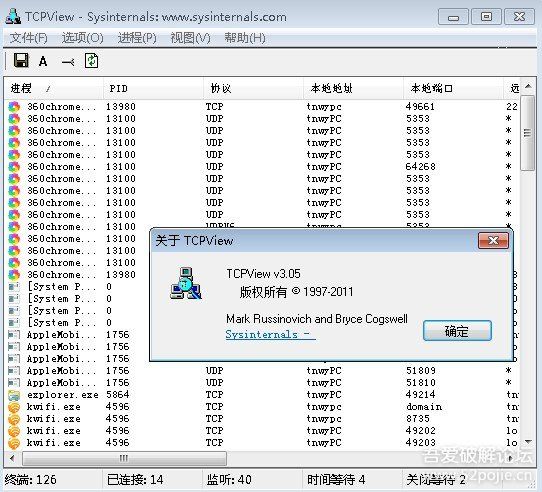Click the first kwifi.exe process icon
The image size is (542, 492).
[14, 407]
